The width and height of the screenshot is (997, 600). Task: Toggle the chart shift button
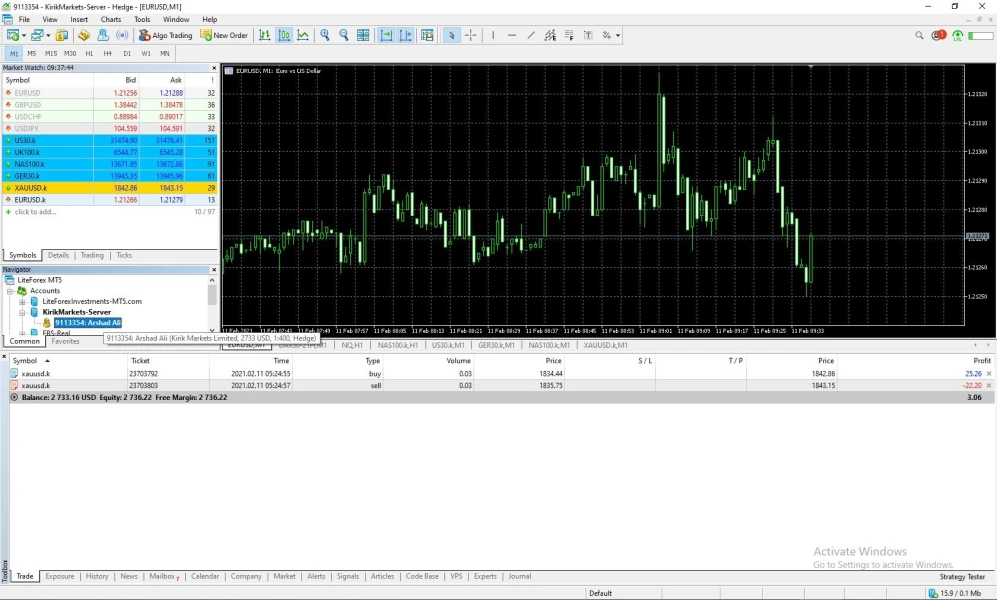click(x=405, y=35)
